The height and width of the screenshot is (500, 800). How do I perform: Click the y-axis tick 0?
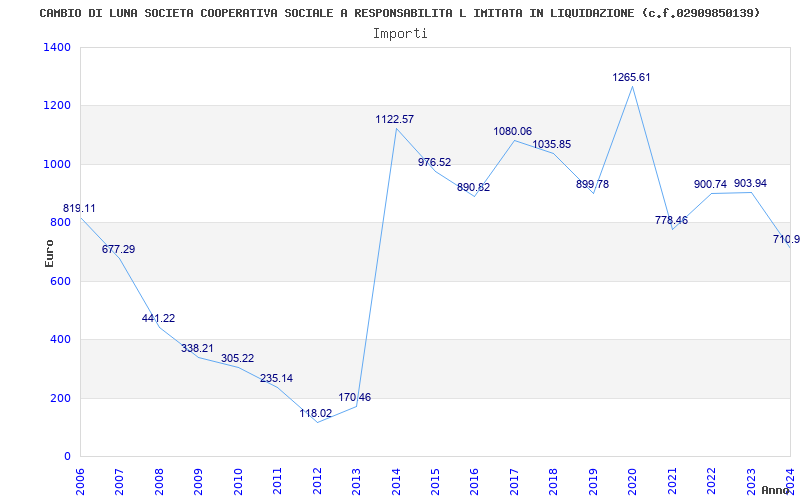point(68,457)
